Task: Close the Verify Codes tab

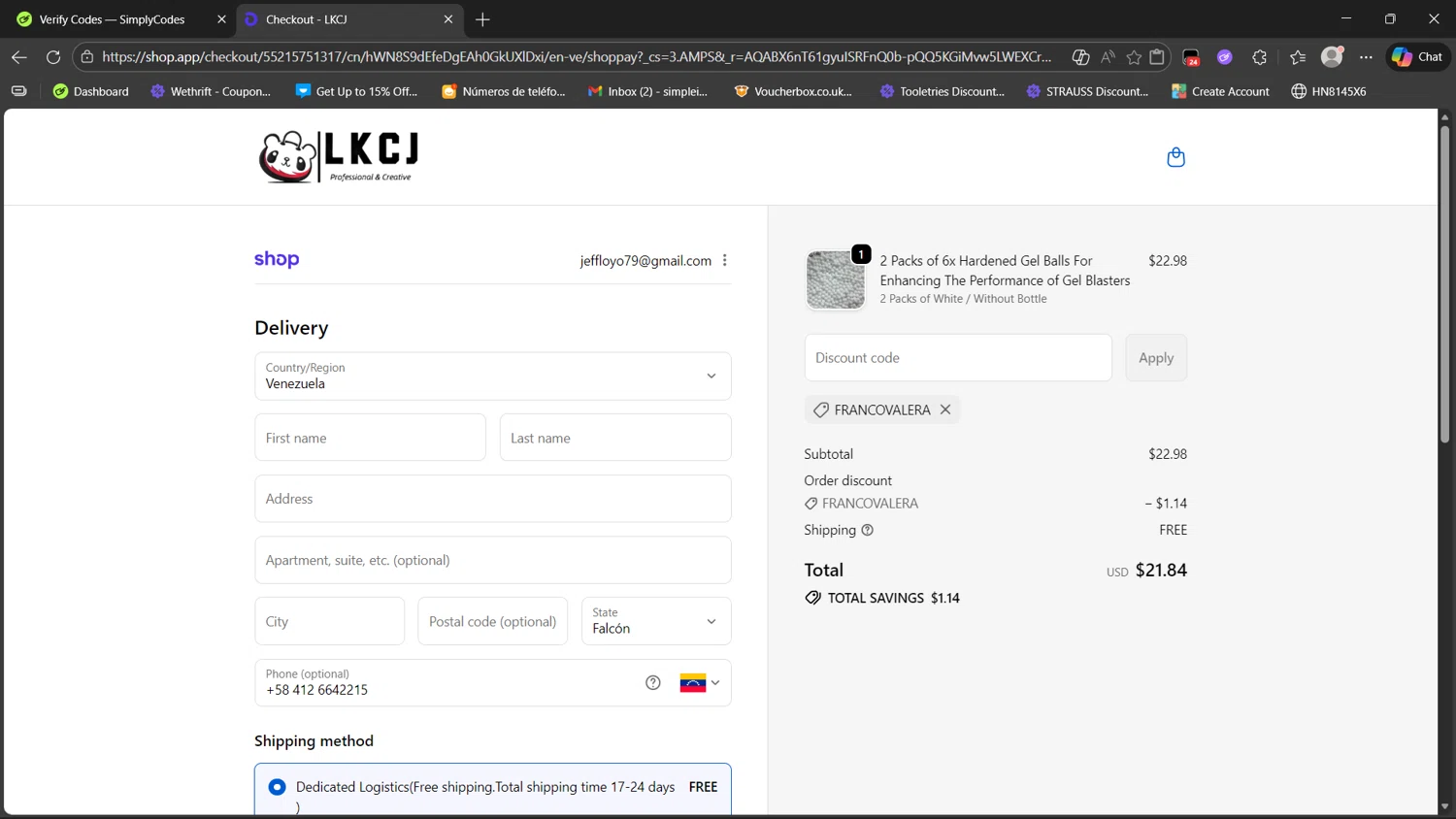Action: [221, 19]
